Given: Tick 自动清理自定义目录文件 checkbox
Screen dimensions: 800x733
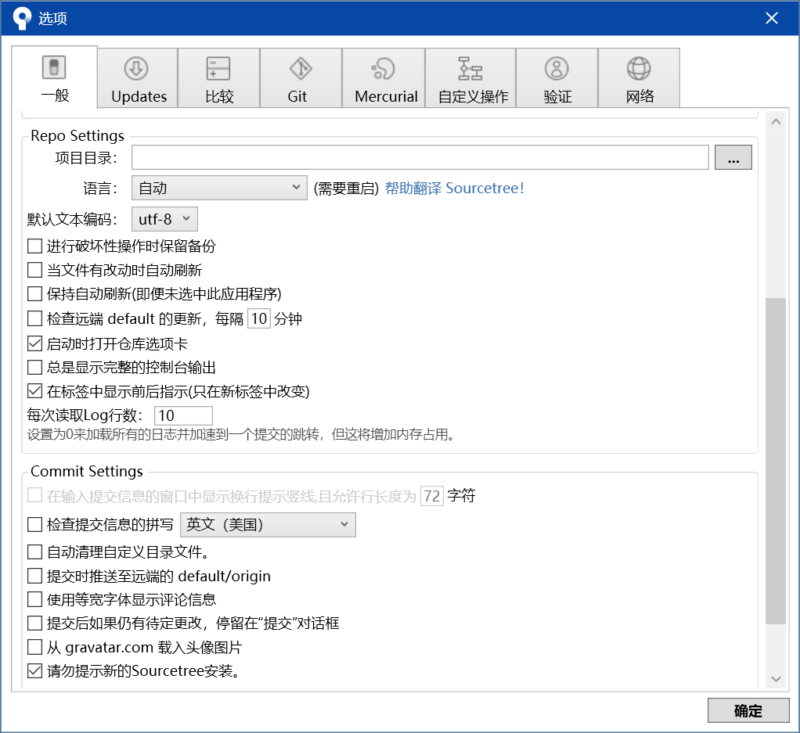Looking at the screenshot, I should 35,552.
